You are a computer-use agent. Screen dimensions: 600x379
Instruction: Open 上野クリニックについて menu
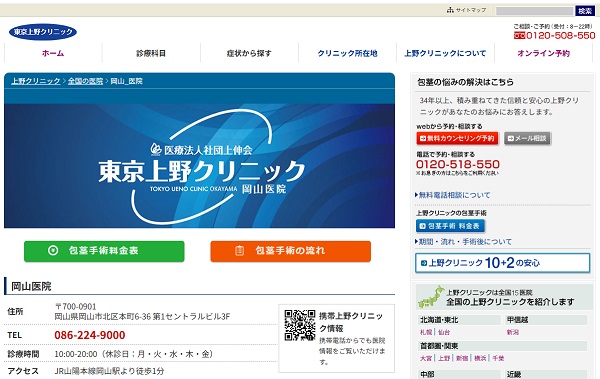445,53
